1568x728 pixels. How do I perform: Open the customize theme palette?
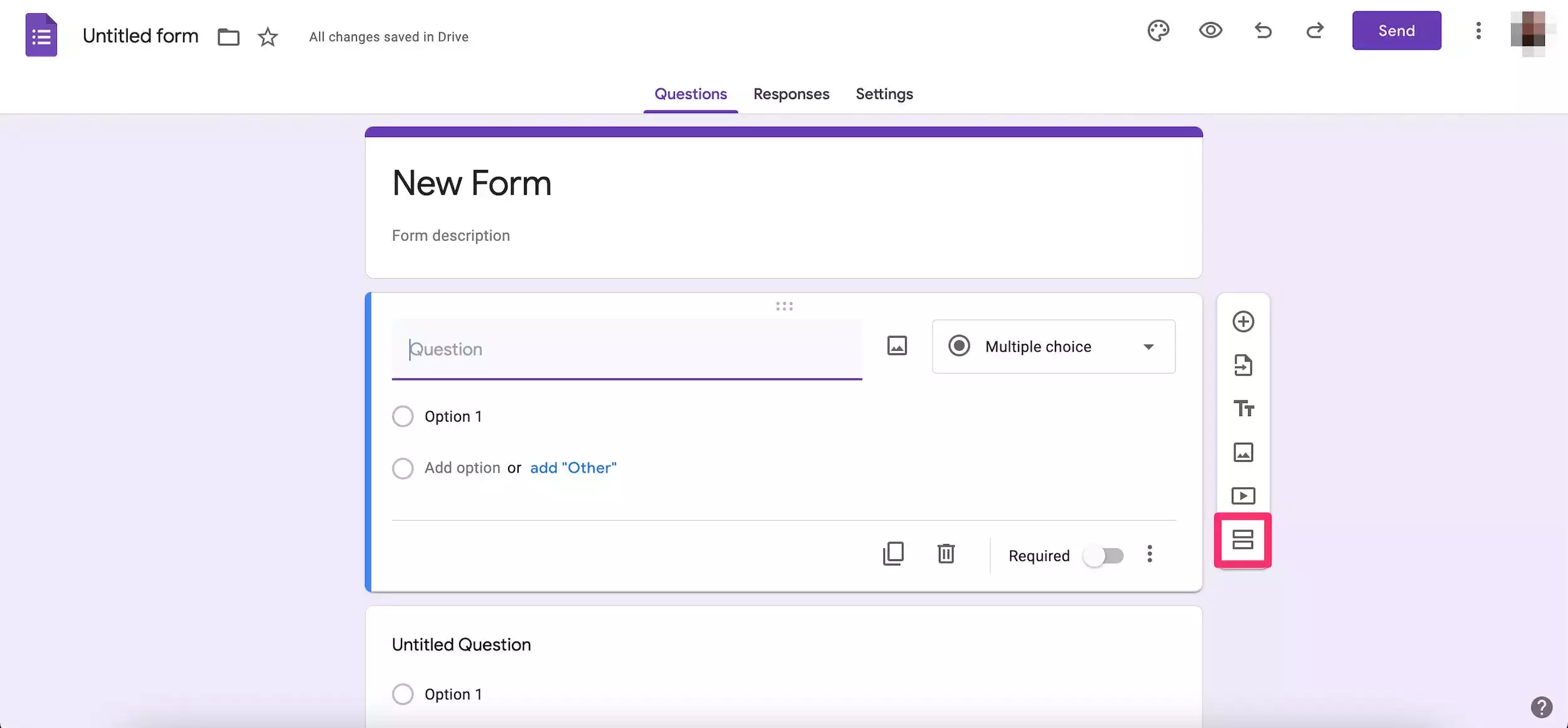[x=1158, y=31]
